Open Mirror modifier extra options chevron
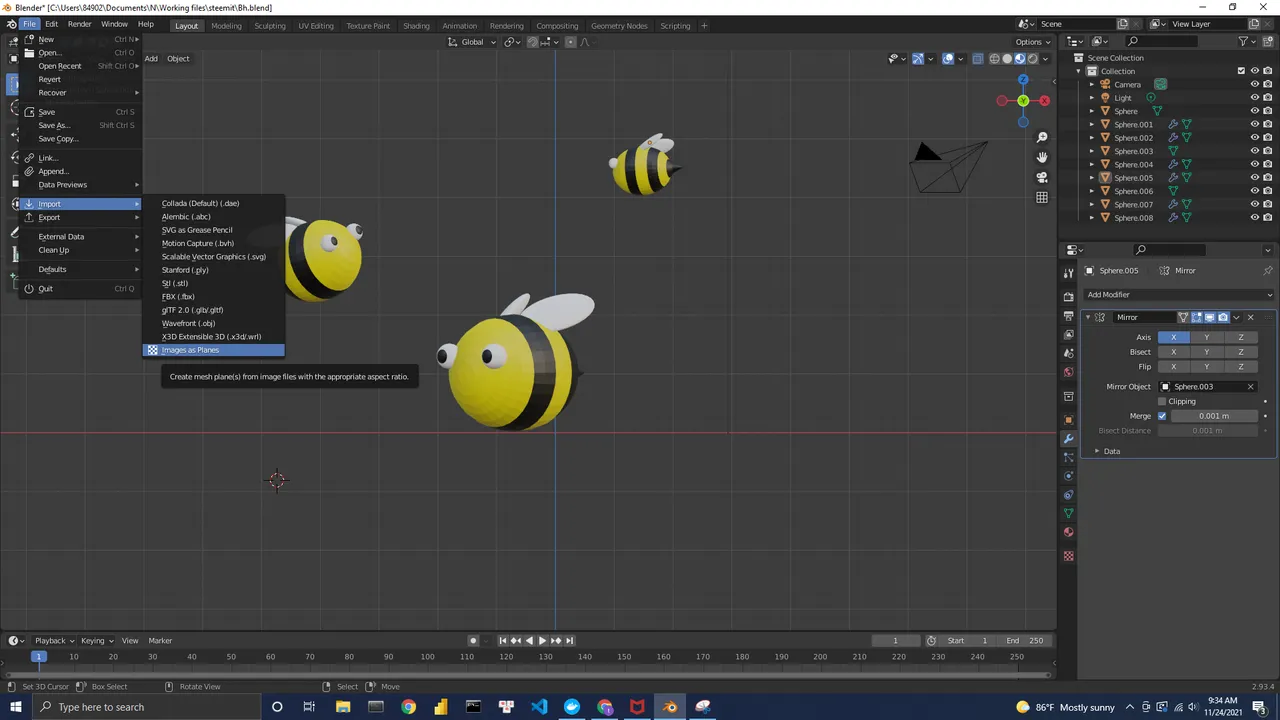 (x=1237, y=317)
